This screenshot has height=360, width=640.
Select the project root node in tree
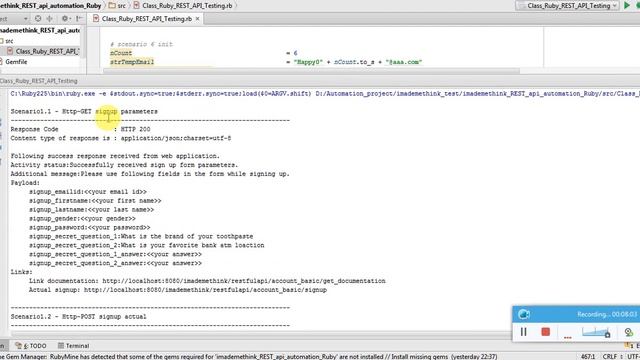point(40,30)
